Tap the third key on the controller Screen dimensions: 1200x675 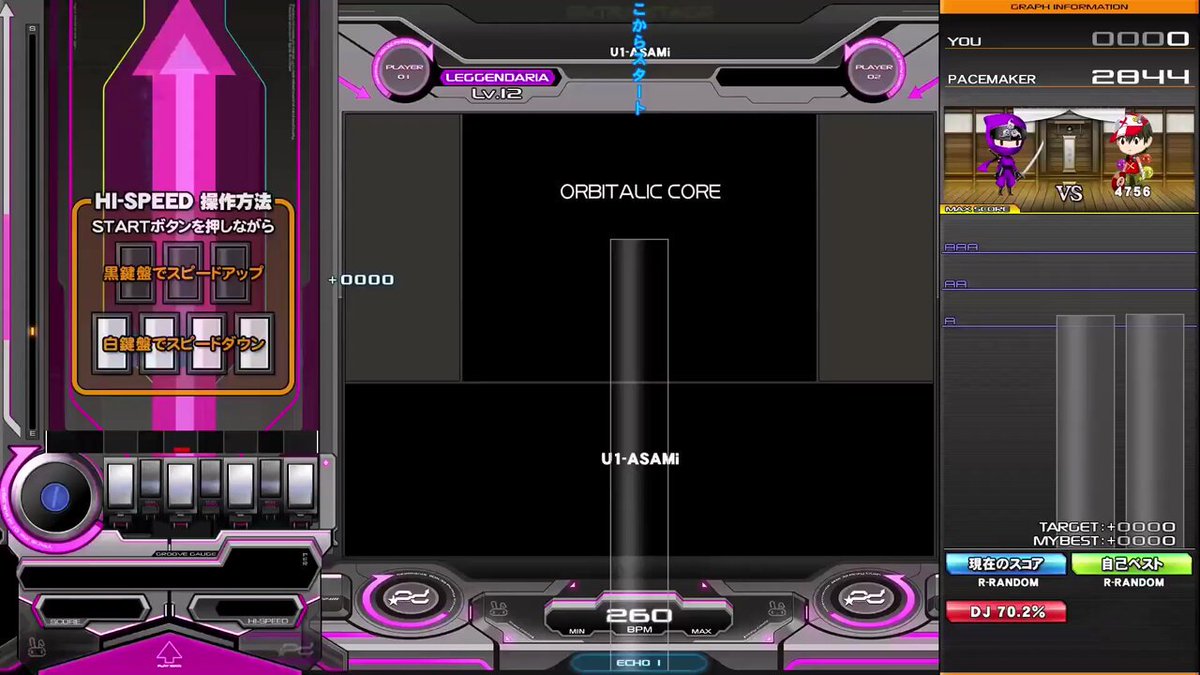pos(180,485)
